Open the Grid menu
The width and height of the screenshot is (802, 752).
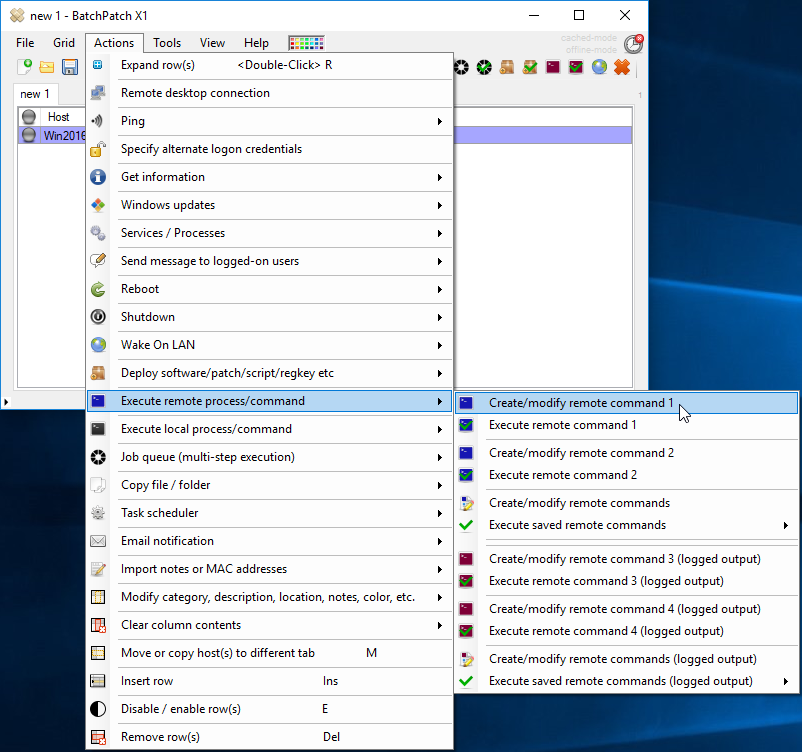click(x=64, y=43)
